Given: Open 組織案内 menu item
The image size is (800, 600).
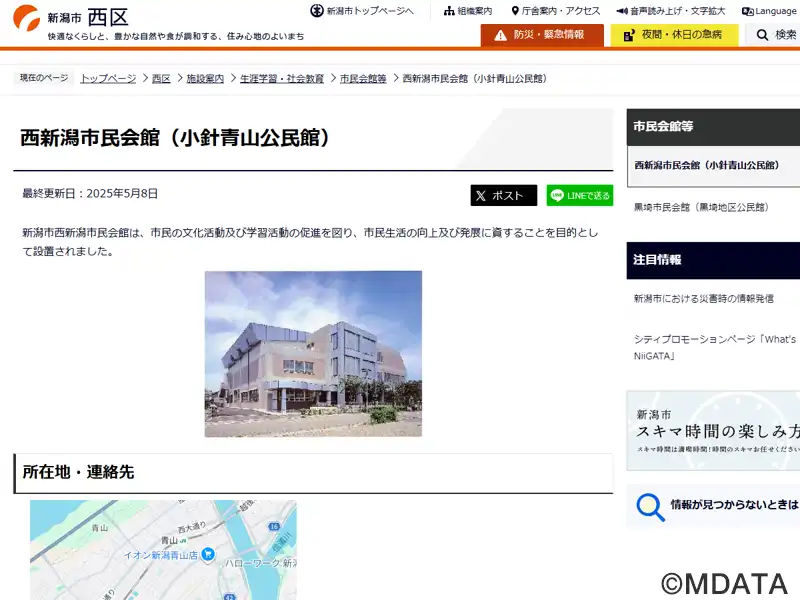Looking at the screenshot, I should pos(468,11).
